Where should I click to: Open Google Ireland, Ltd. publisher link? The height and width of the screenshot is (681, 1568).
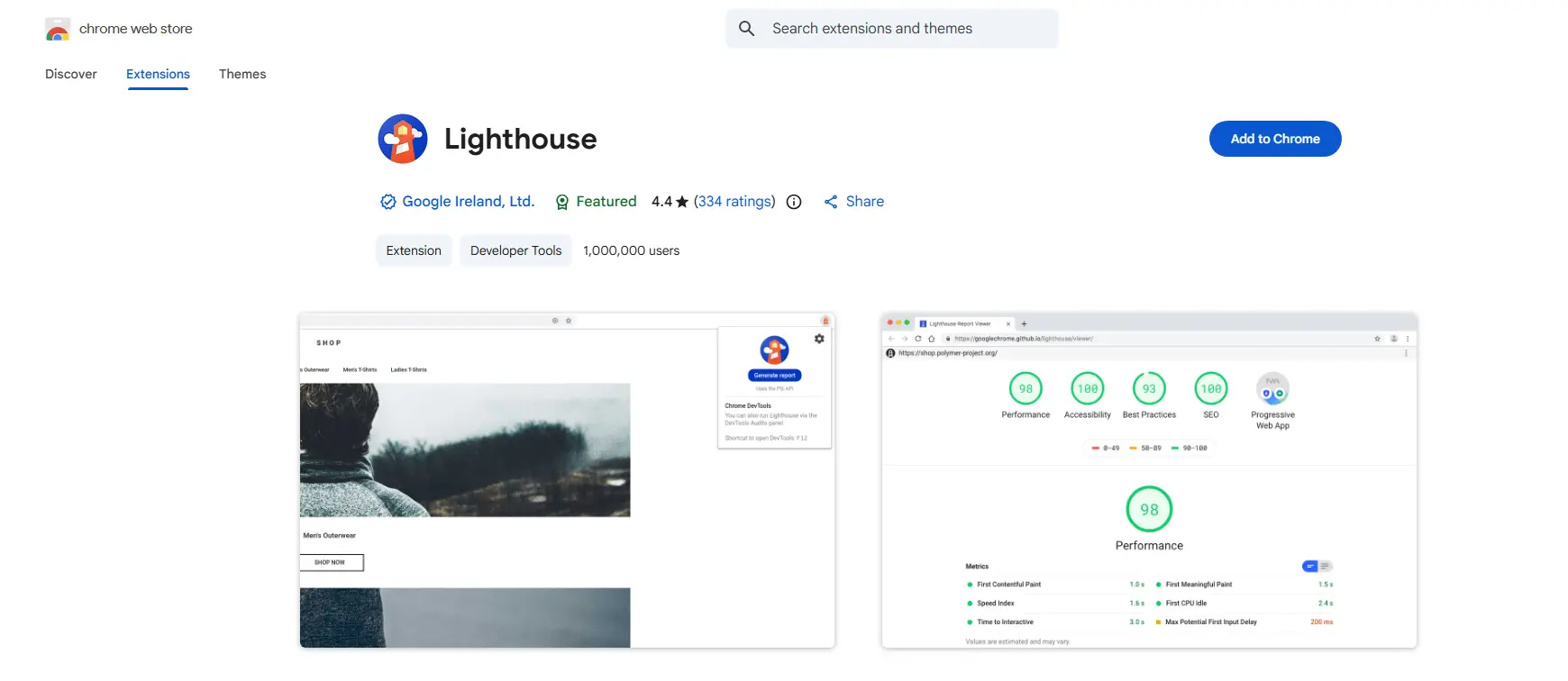(469, 202)
